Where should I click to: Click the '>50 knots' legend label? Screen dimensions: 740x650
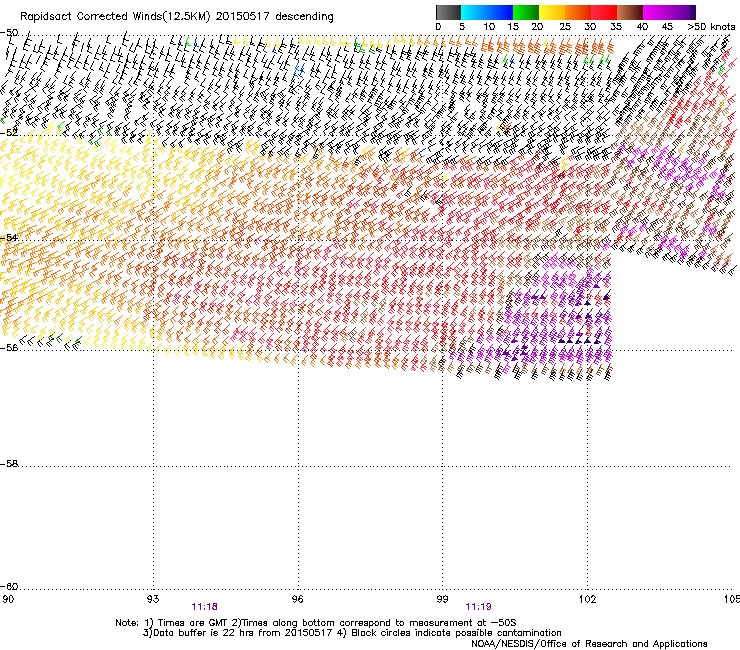pyautogui.click(x=711, y=27)
